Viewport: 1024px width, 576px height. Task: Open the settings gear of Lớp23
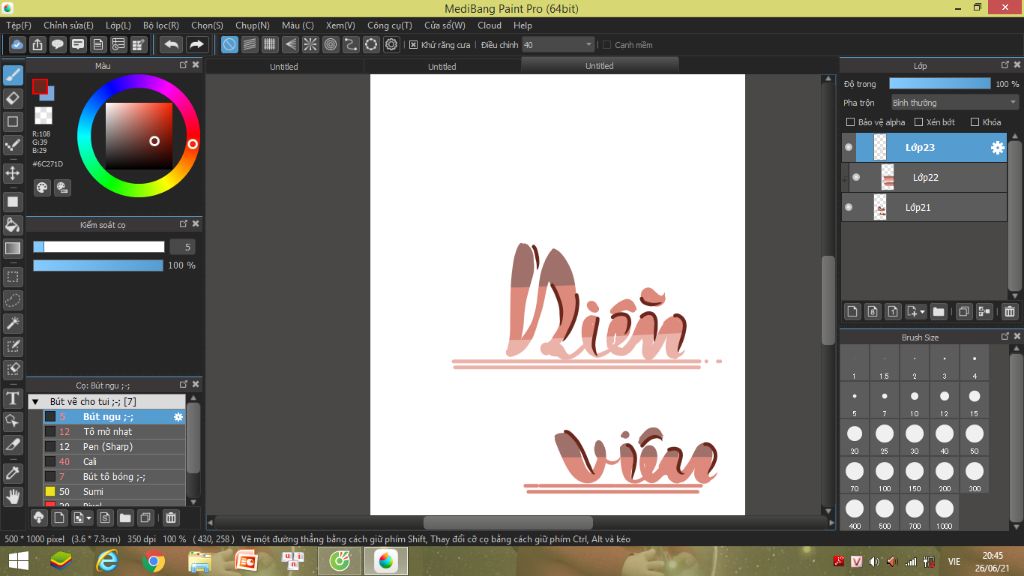coord(997,148)
